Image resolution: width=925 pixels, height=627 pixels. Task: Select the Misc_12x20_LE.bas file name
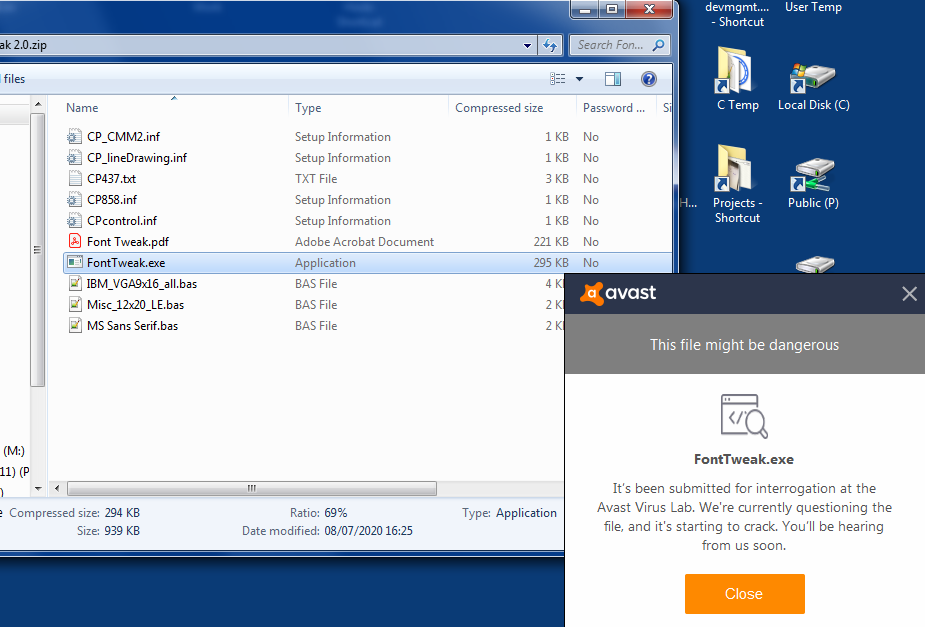tap(136, 305)
